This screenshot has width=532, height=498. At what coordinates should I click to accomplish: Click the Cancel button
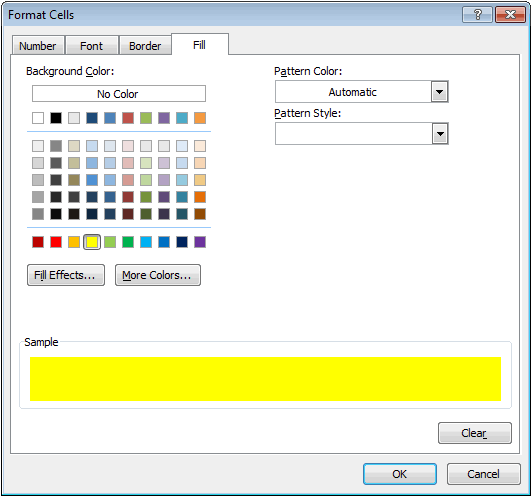tap(483, 474)
